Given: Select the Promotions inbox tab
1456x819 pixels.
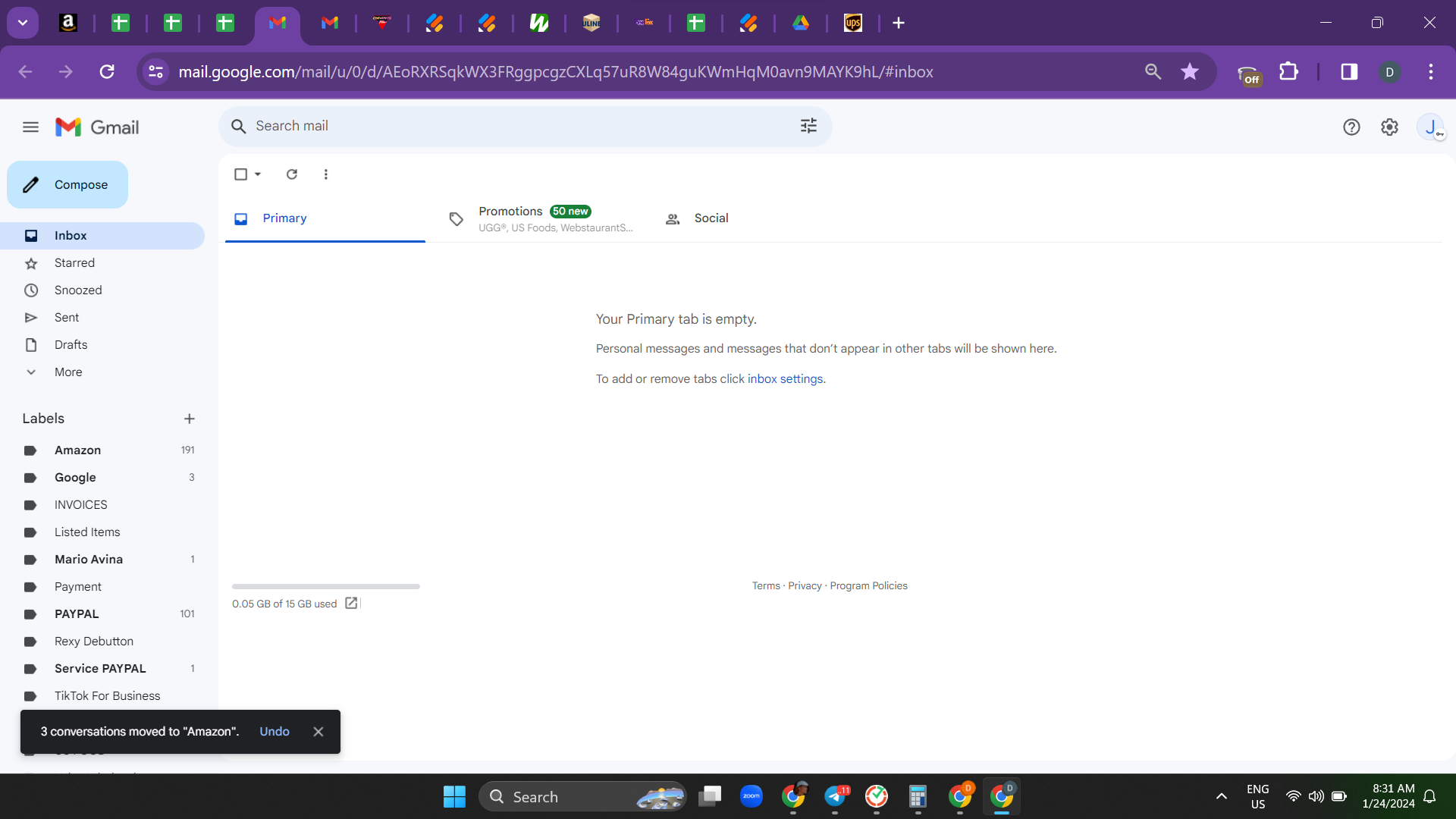Looking at the screenshot, I should (540, 218).
